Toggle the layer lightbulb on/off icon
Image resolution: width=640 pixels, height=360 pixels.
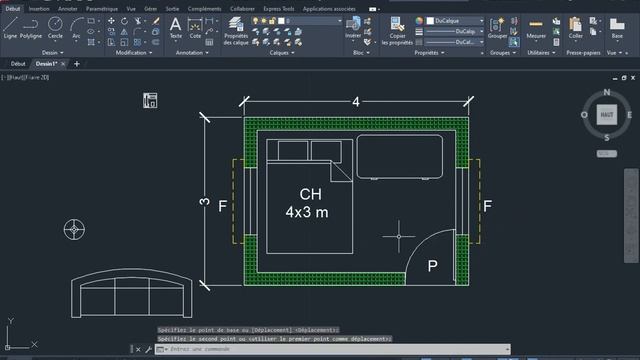coord(256,21)
